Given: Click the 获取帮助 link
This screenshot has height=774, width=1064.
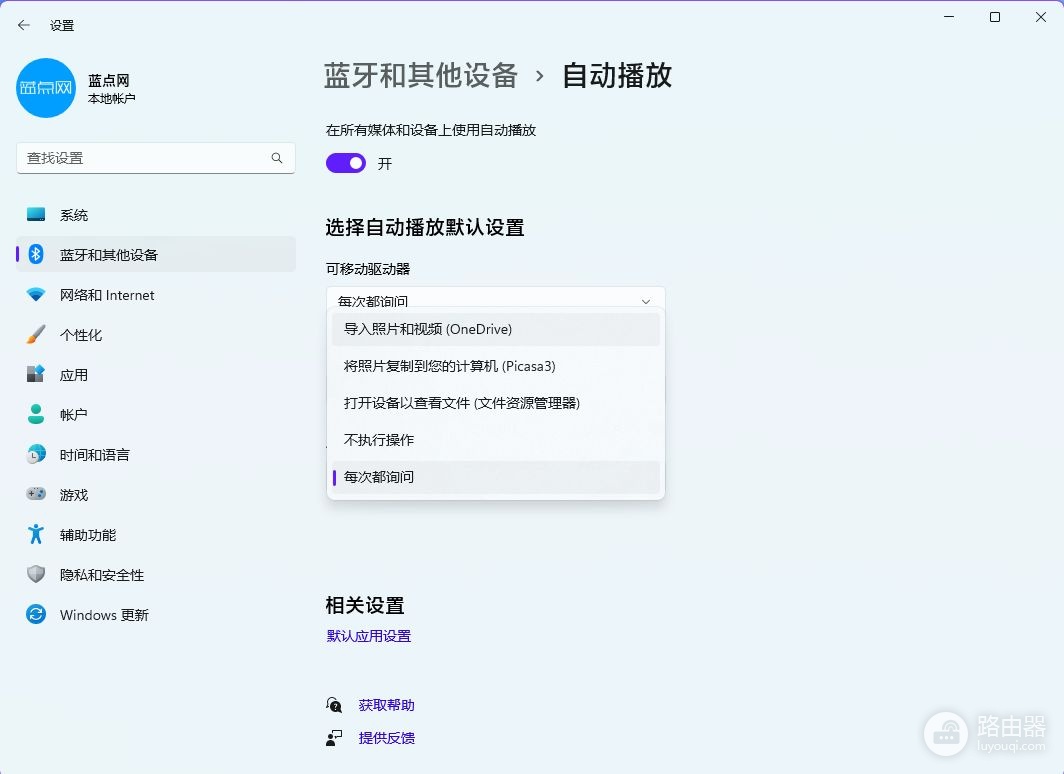Looking at the screenshot, I should coord(386,705).
